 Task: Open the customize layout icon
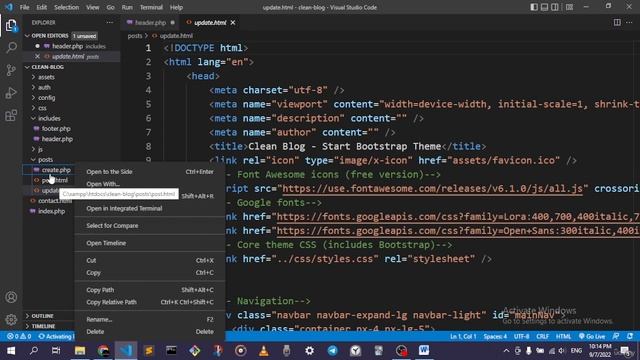tap(569, 7)
